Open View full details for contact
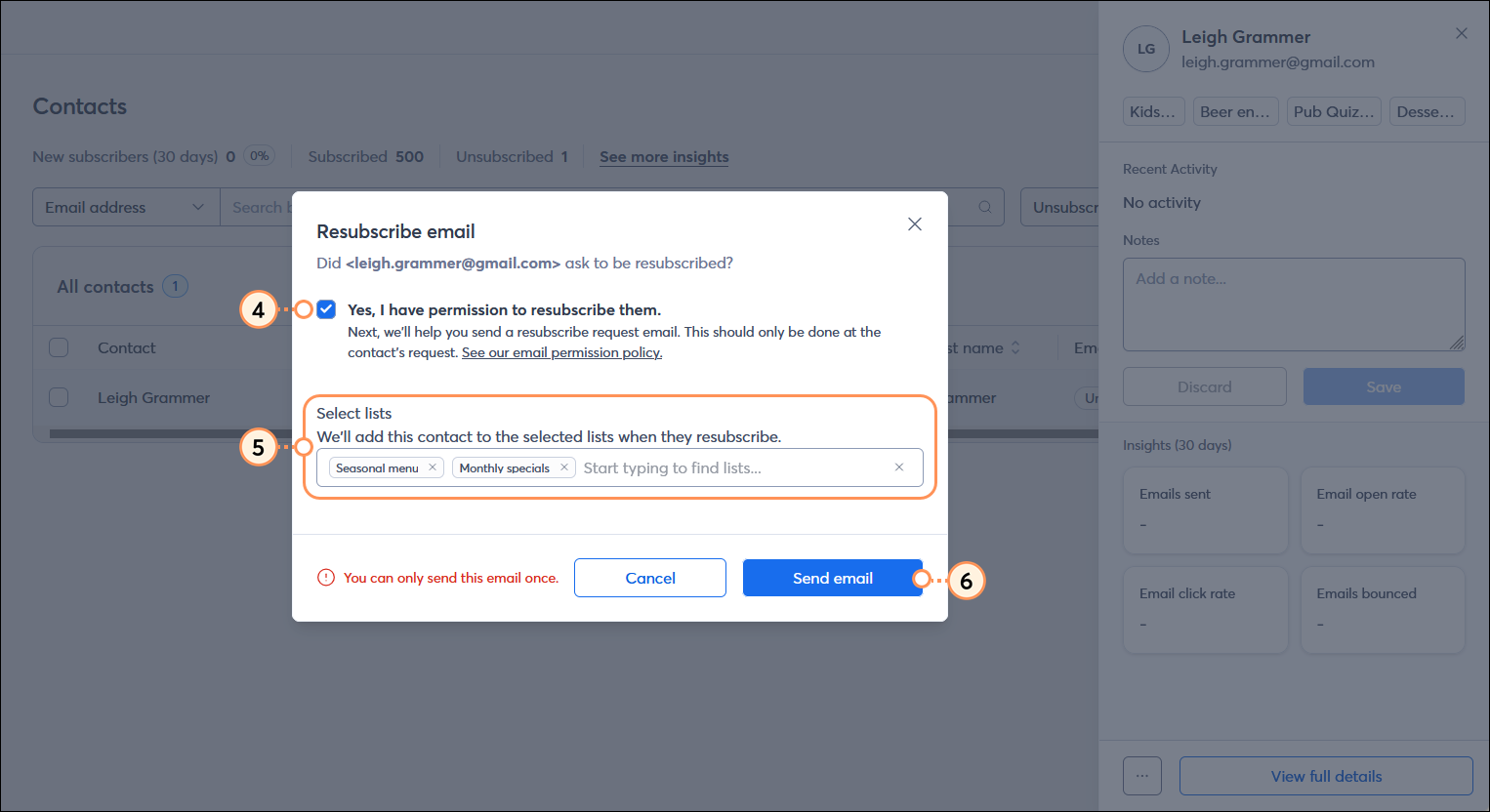This screenshot has height=812, width=1490. pyautogui.click(x=1326, y=776)
